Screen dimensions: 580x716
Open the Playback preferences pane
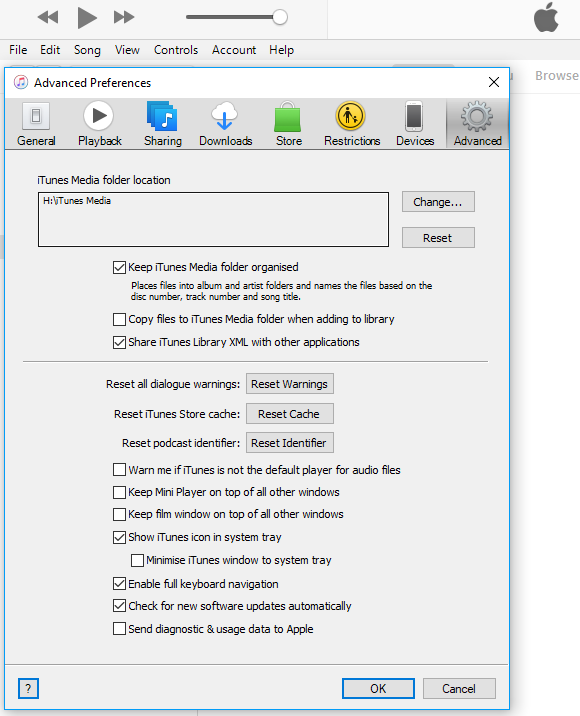[x=100, y=124]
